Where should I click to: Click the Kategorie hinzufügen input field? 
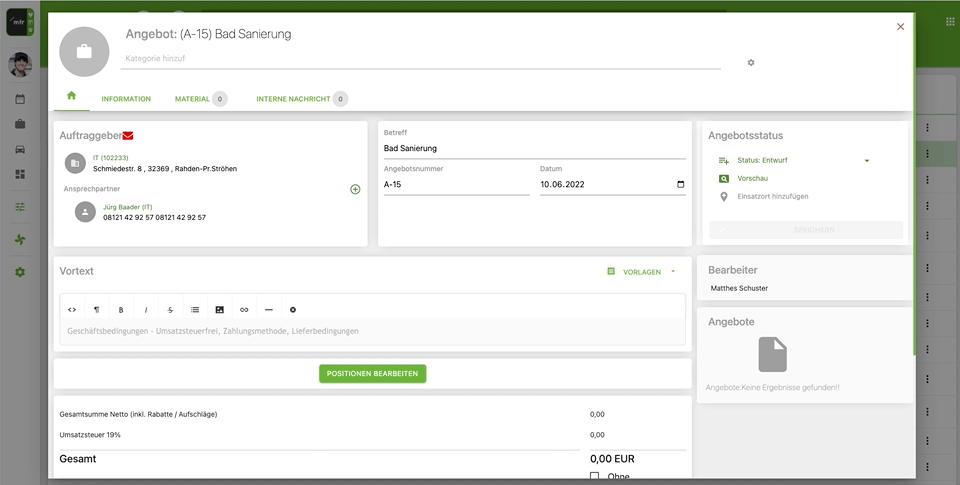[x=421, y=59]
